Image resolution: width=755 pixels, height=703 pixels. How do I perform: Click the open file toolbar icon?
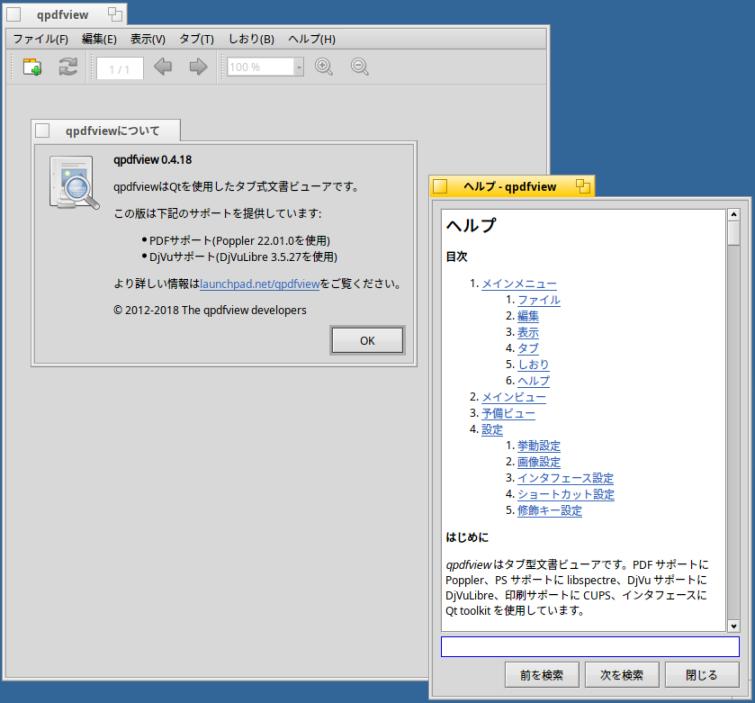click(32, 66)
